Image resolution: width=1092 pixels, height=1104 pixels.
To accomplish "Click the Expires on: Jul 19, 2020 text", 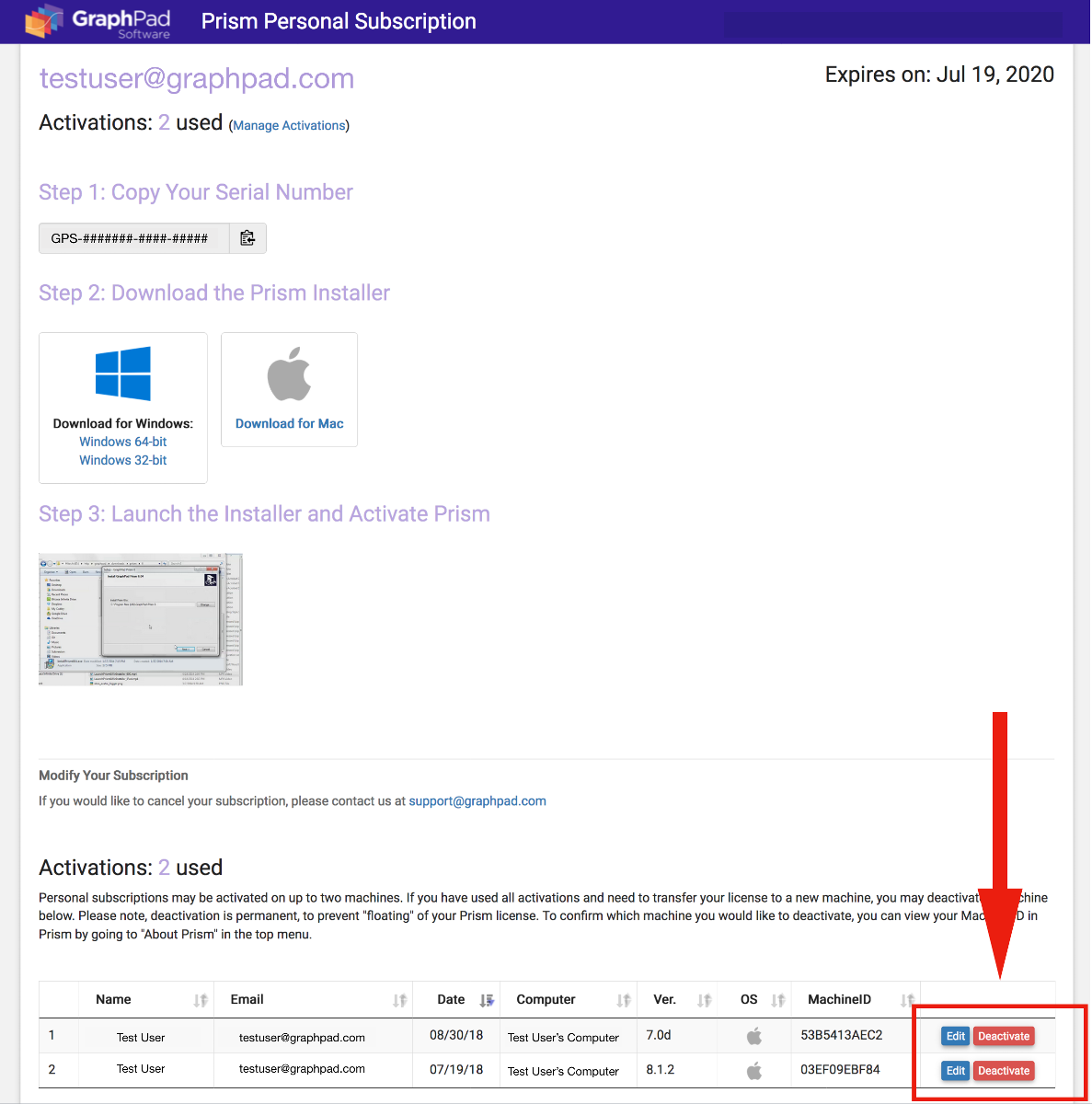I will click(939, 75).
